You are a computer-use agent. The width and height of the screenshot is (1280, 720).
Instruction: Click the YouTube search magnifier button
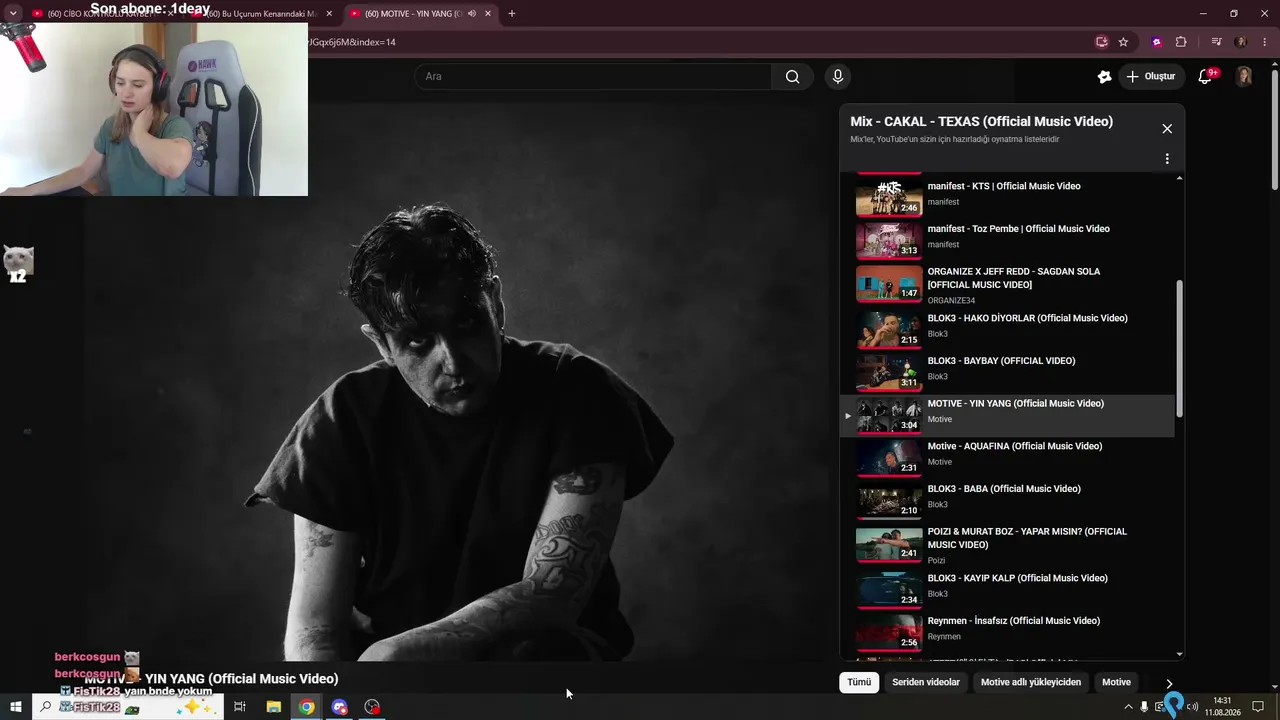[x=793, y=77]
